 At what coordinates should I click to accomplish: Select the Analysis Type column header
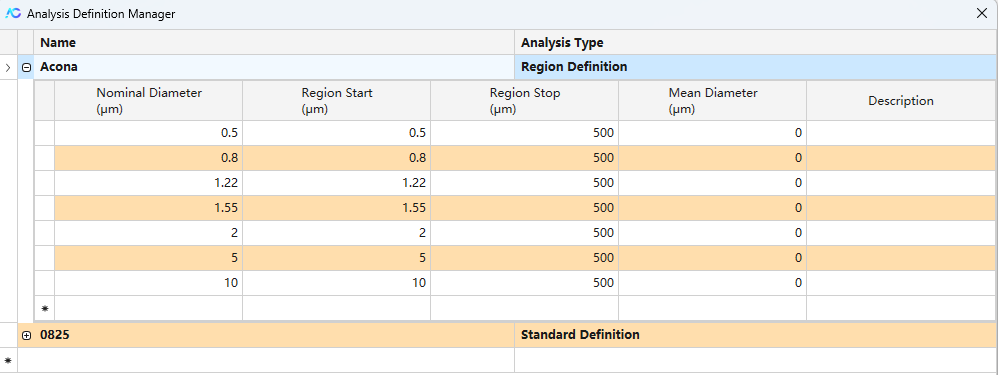(756, 43)
